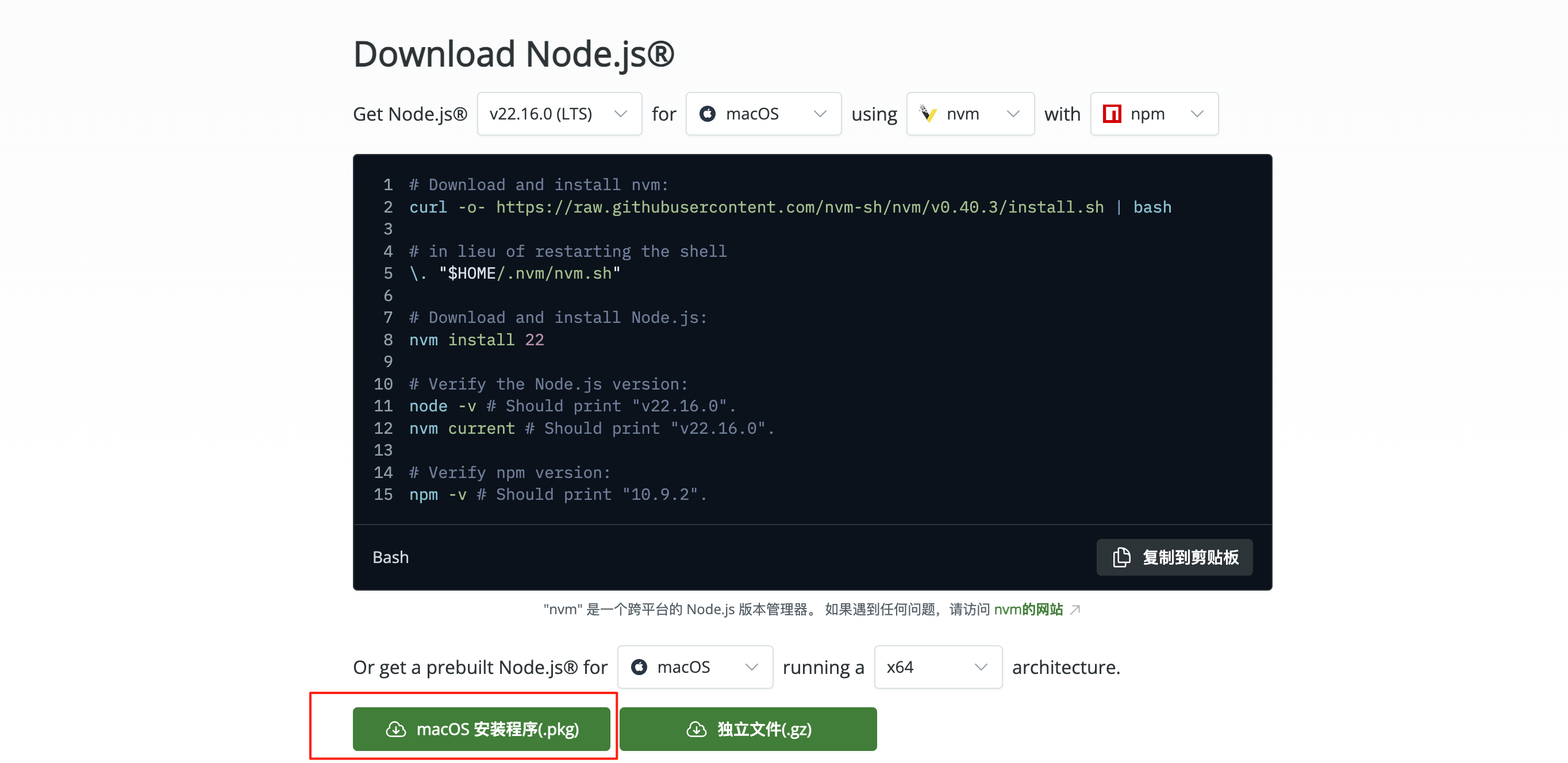This screenshot has width=1568, height=763.
Task: Click the cloud download icon on pkg button
Action: pyautogui.click(x=395, y=729)
